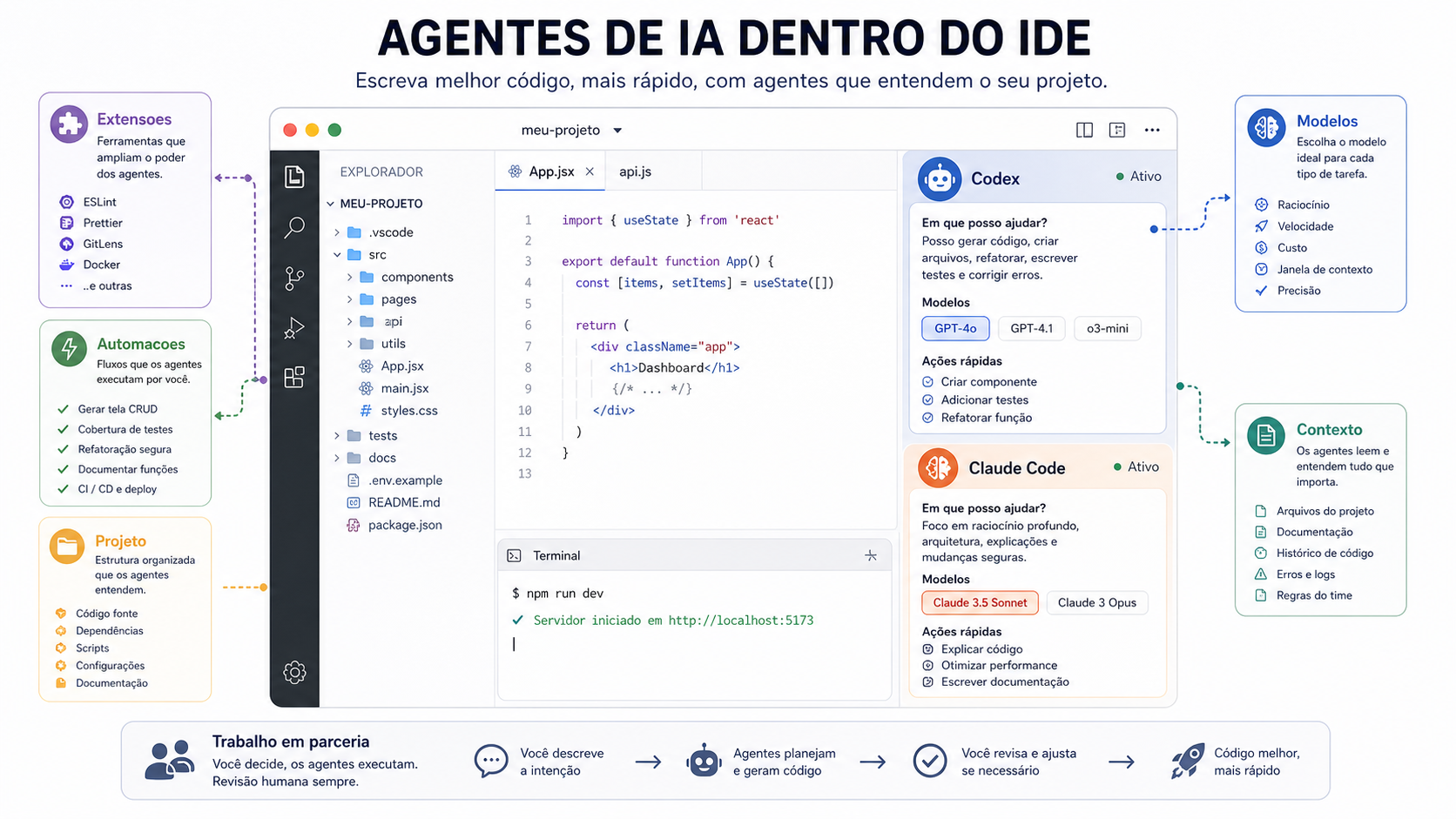Click the Prettier icon in Extensoes list
The width and height of the screenshot is (1456, 819).
(x=66, y=223)
